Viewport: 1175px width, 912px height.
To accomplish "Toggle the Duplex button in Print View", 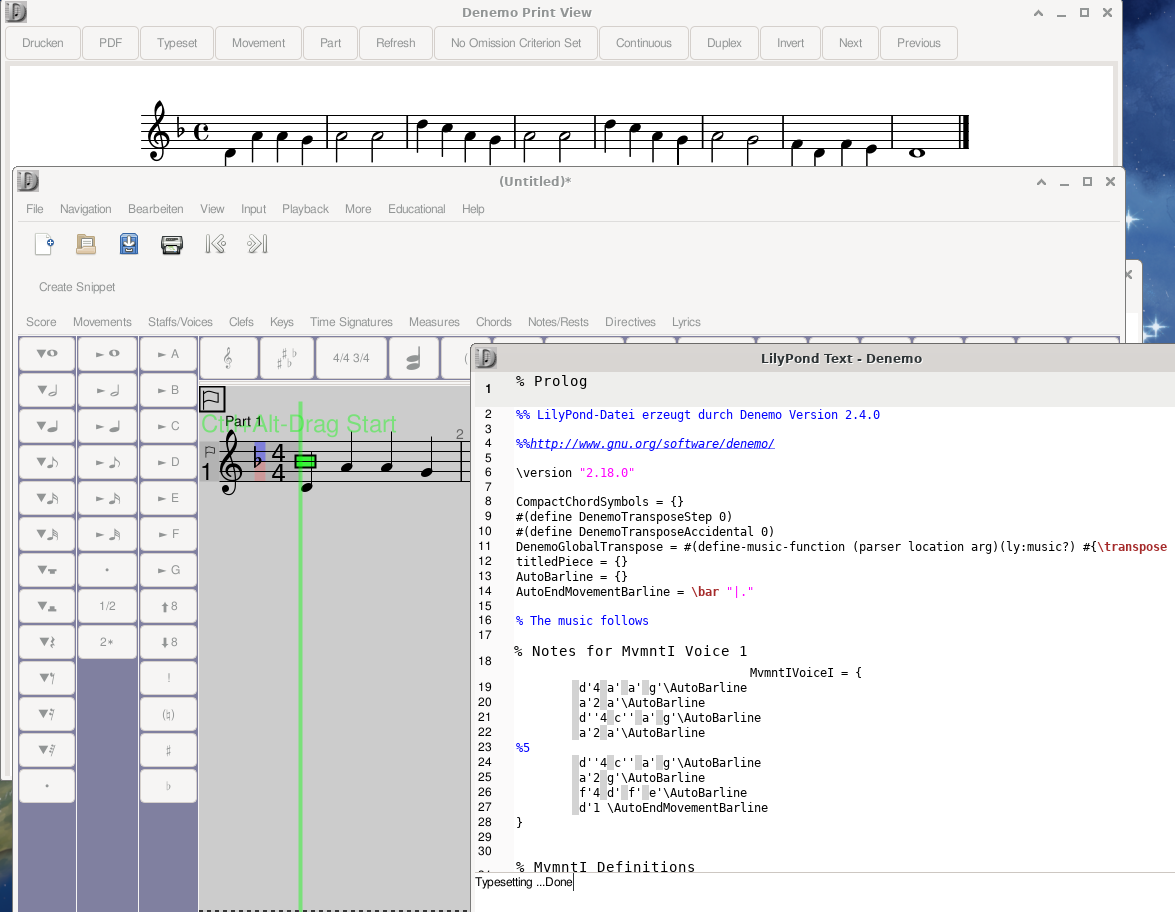I will click(x=724, y=43).
